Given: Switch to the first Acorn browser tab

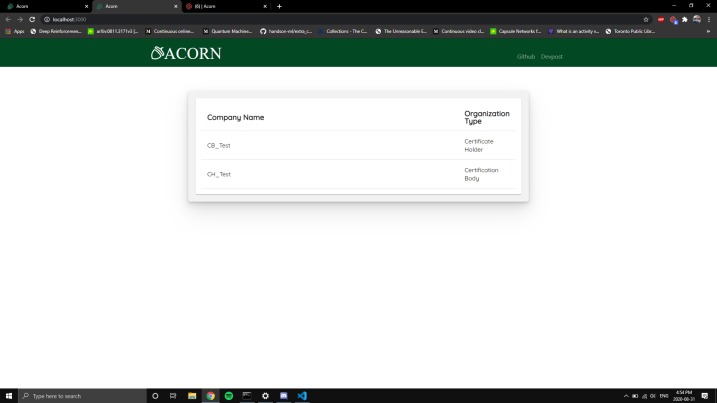Looking at the screenshot, I should click(45, 6).
